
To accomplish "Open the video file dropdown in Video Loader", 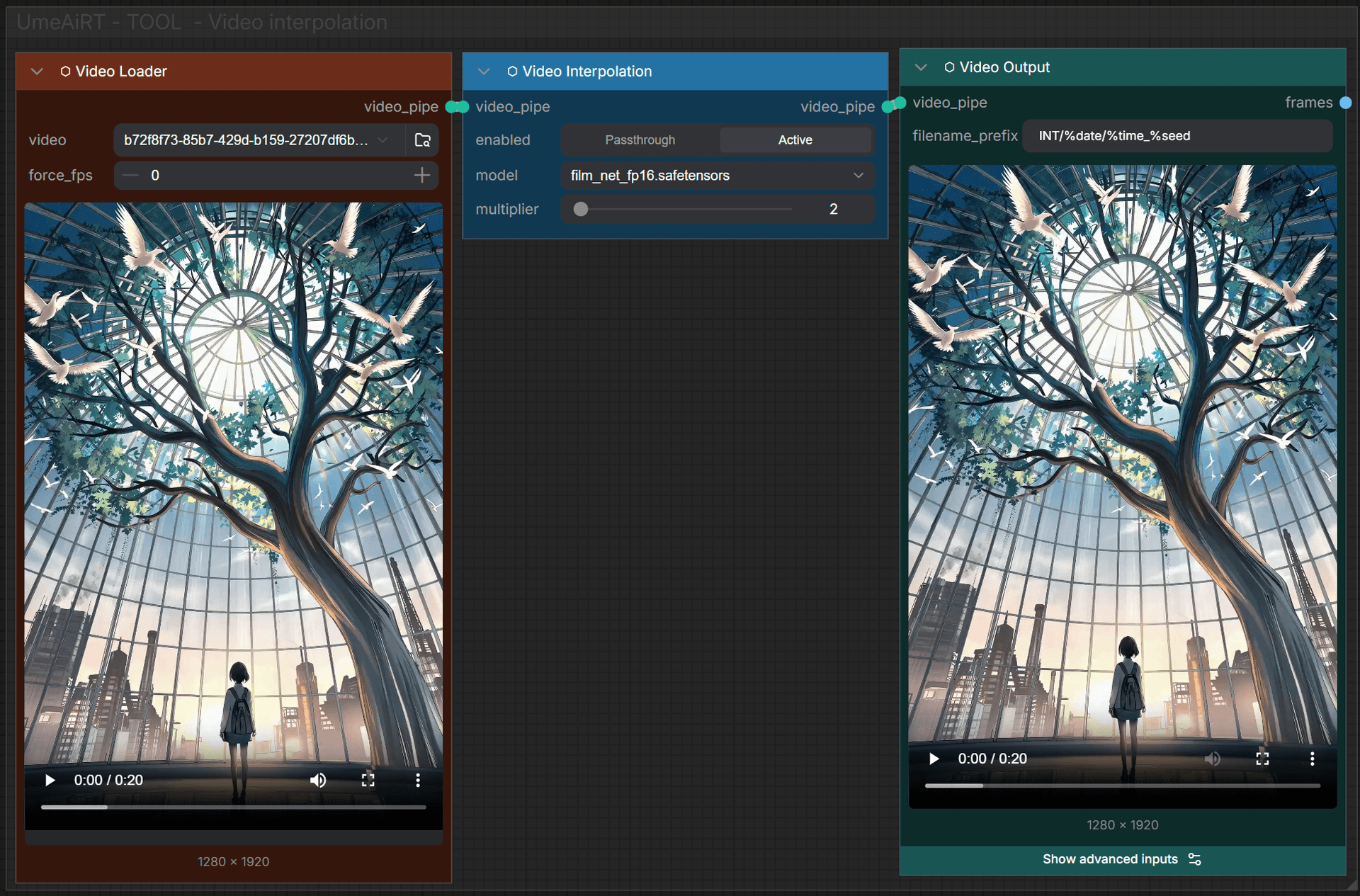I will [259, 140].
